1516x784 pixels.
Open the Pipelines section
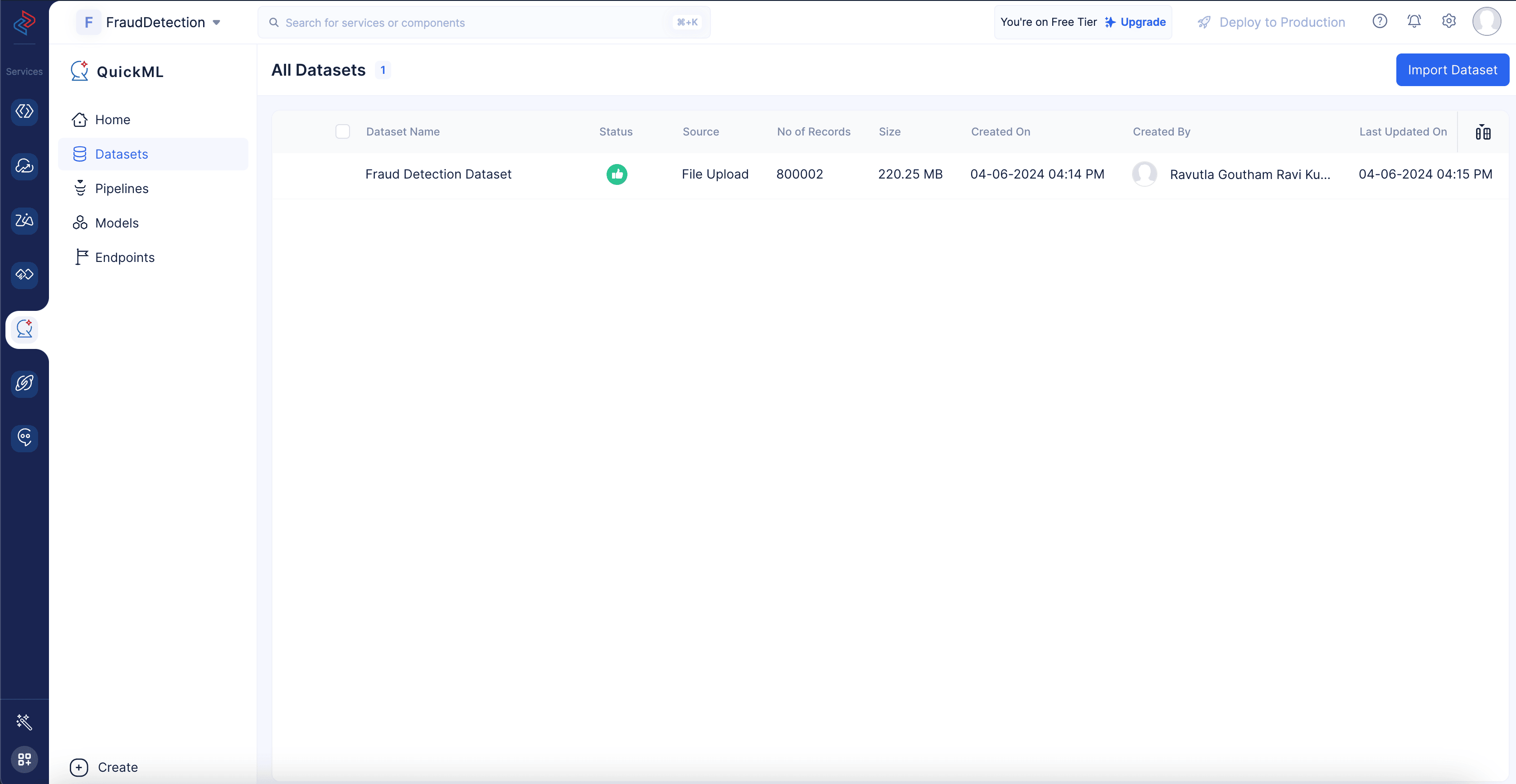(121, 188)
